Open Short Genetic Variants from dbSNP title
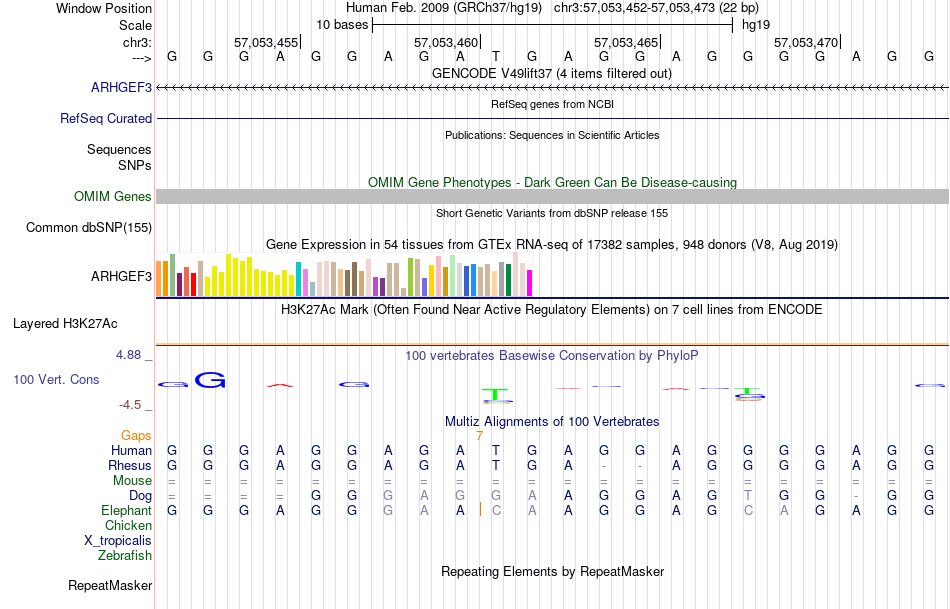Screen dimensions: 950x609 552,213
